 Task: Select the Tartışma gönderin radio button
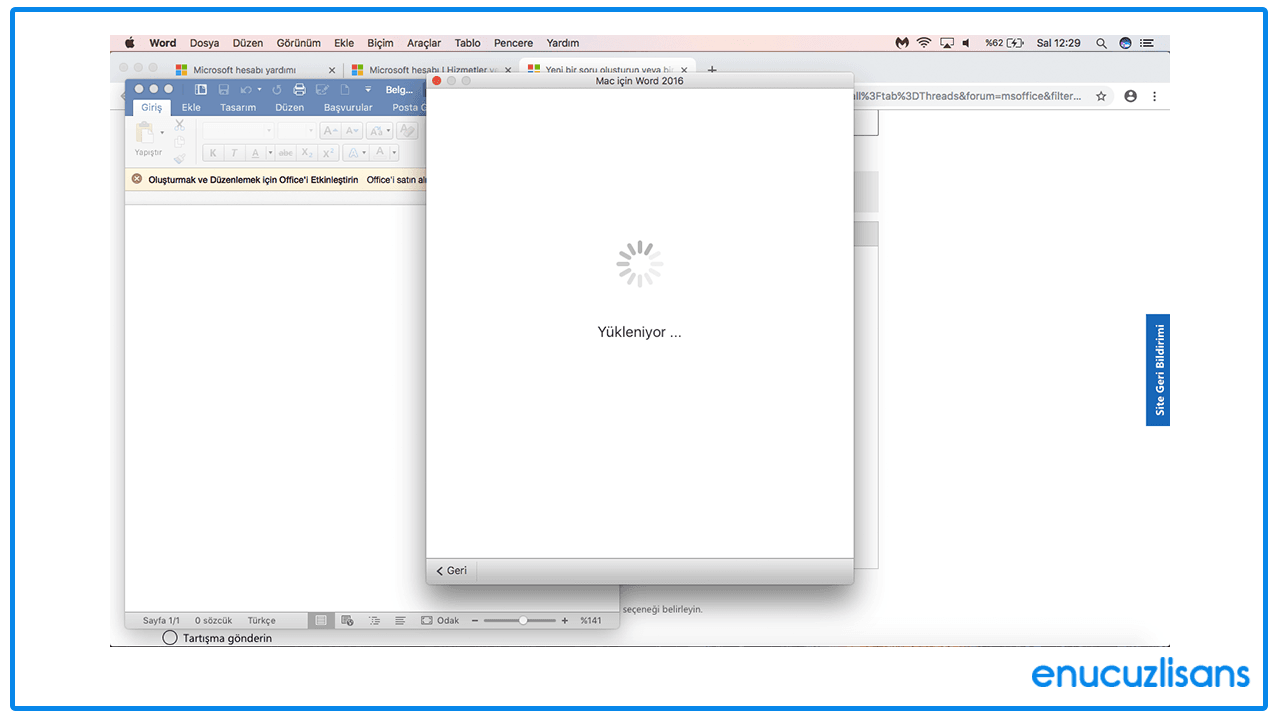click(x=170, y=638)
